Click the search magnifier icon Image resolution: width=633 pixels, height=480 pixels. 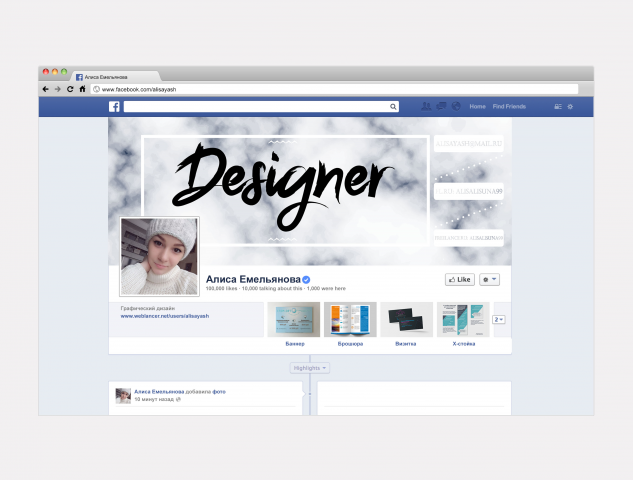[393, 107]
